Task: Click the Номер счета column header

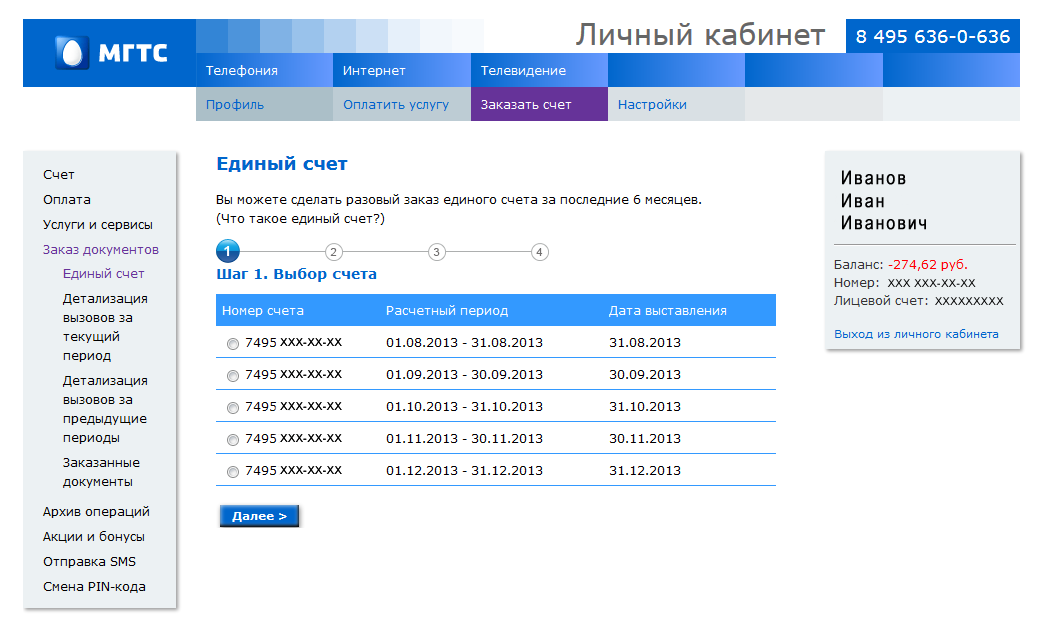Action: (263, 311)
